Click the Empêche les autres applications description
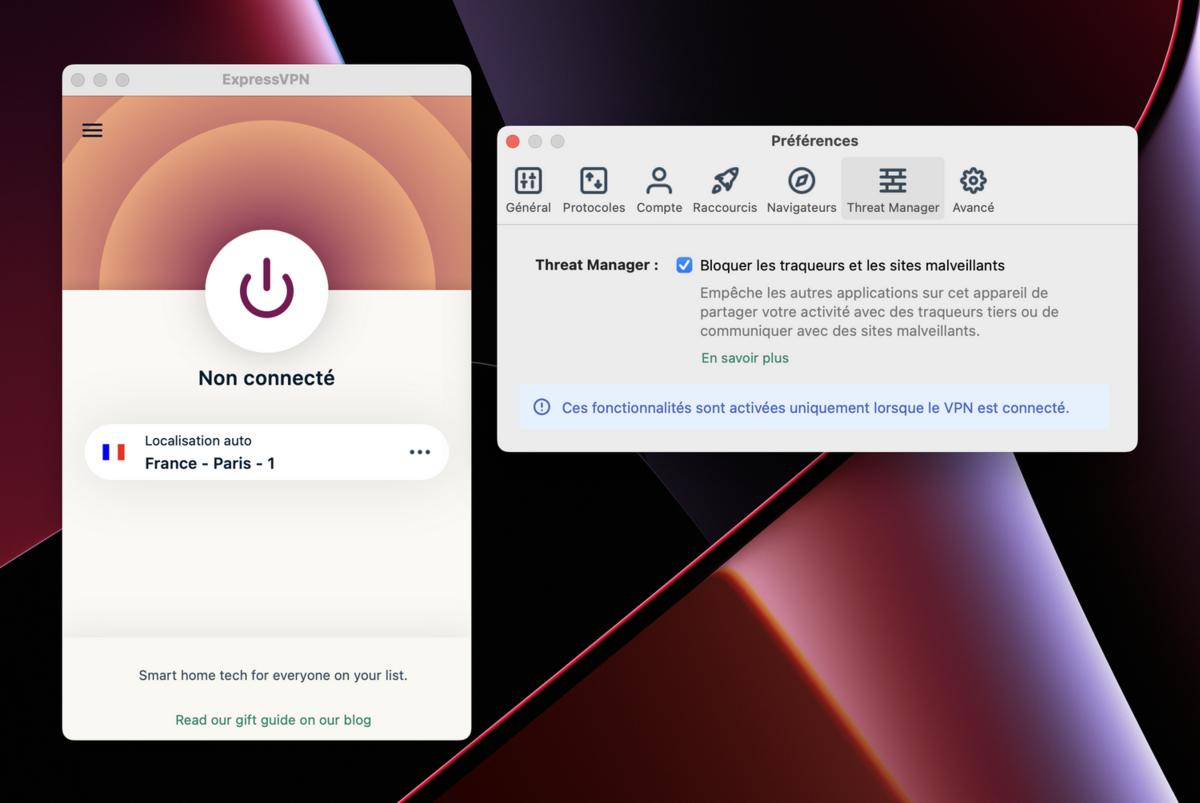This screenshot has height=803, width=1200. [879, 312]
